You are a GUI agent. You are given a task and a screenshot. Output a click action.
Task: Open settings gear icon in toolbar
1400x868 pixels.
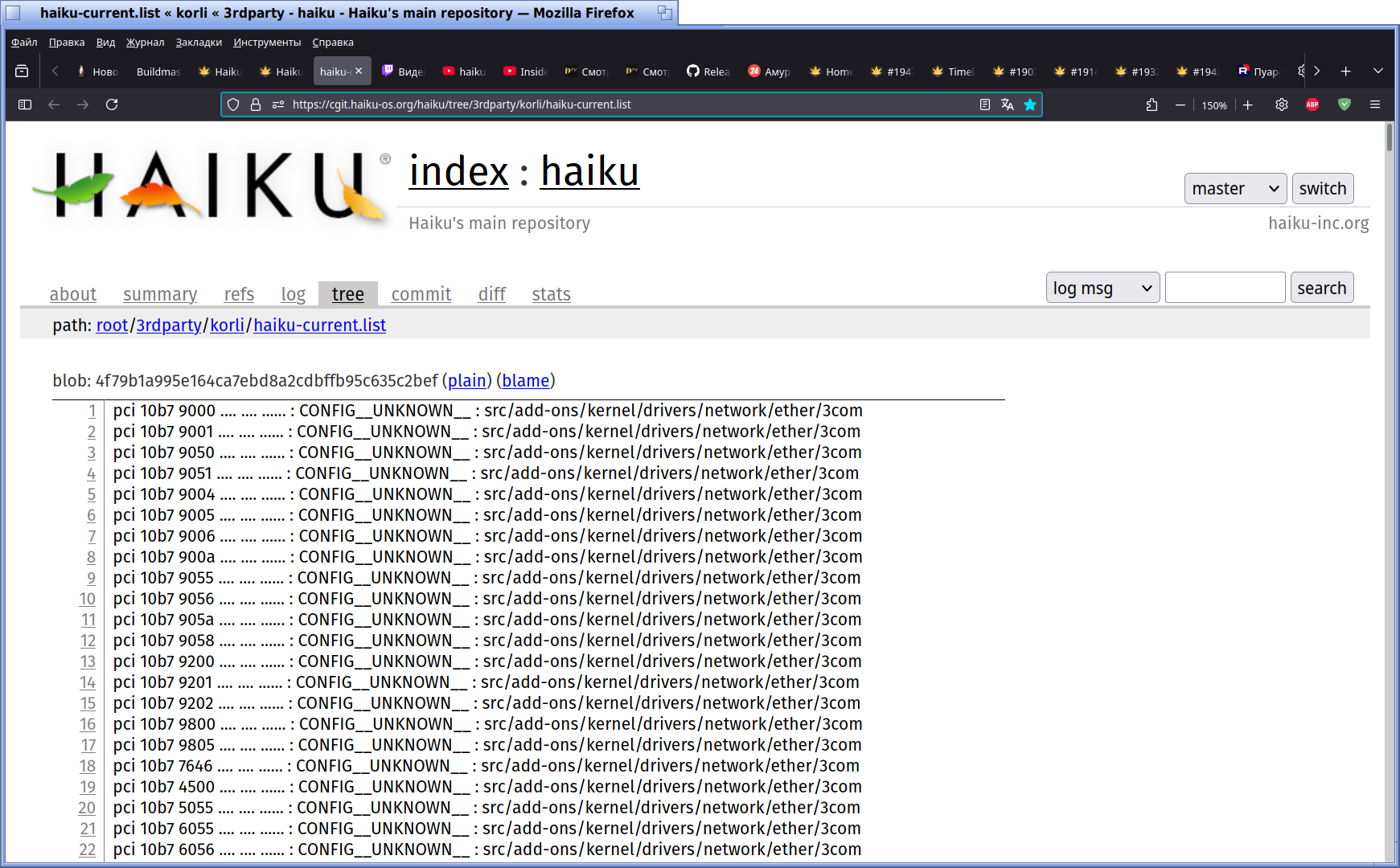coord(1282,104)
